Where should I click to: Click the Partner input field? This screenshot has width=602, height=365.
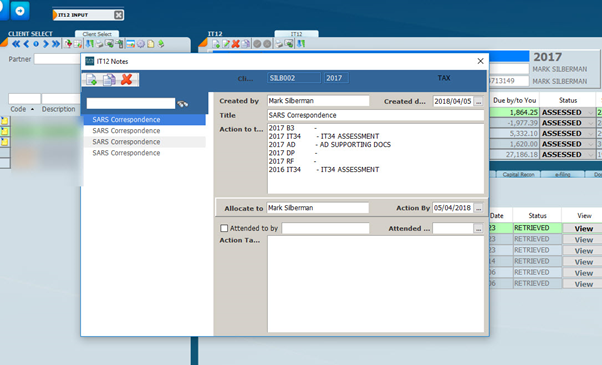(58, 59)
